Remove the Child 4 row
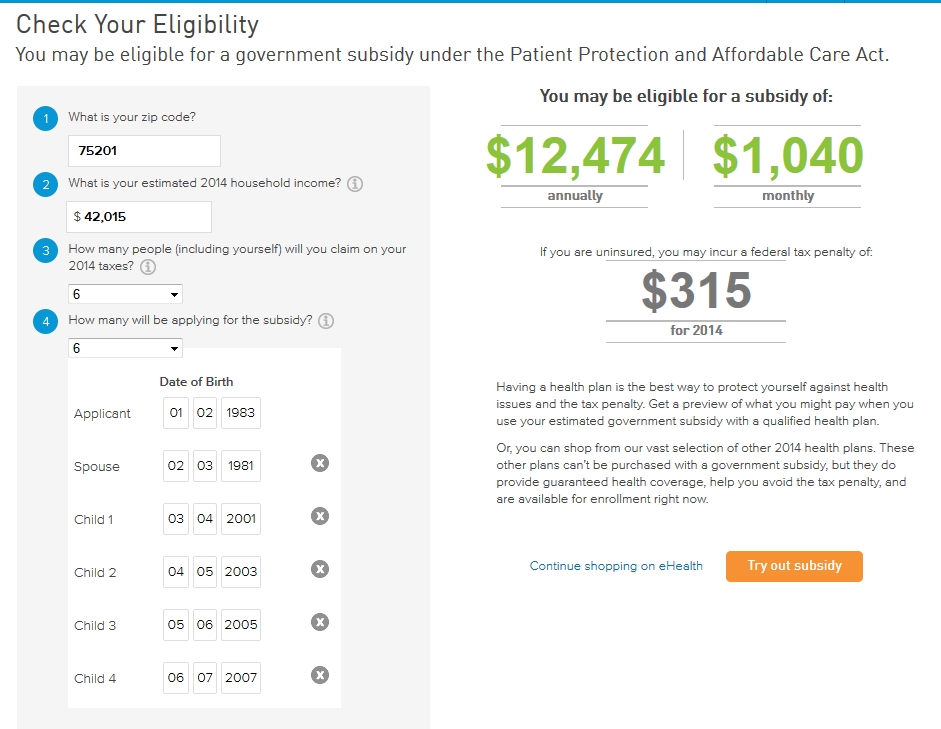Image resolution: width=941 pixels, height=729 pixels. pos(320,675)
